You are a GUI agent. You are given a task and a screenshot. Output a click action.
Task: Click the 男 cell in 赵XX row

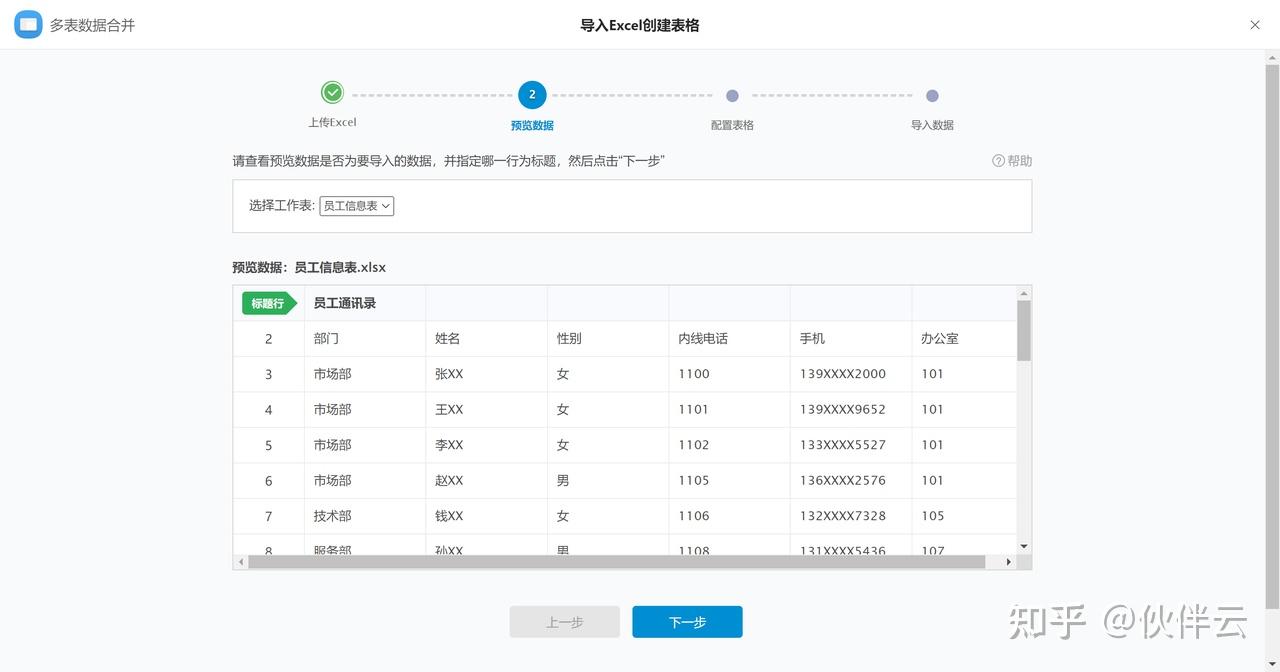pyautogui.click(x=608, y=481)
